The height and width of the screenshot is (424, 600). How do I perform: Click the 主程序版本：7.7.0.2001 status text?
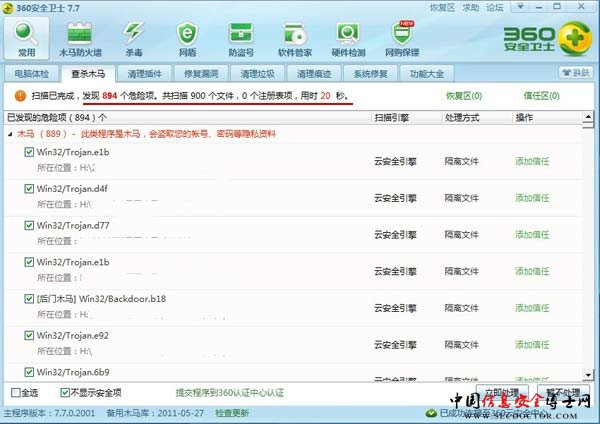click(49, 413)
